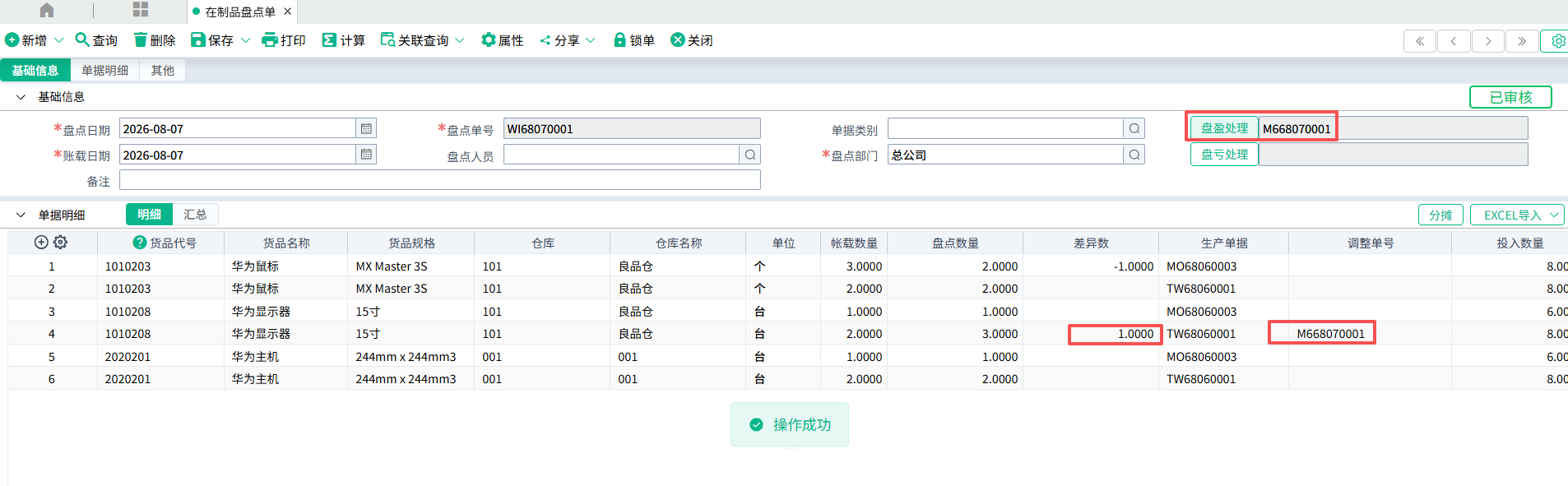This screenshot has height=486, width=1568.
Task: Click the 差异数 column header
Action: coord(1091,243)
